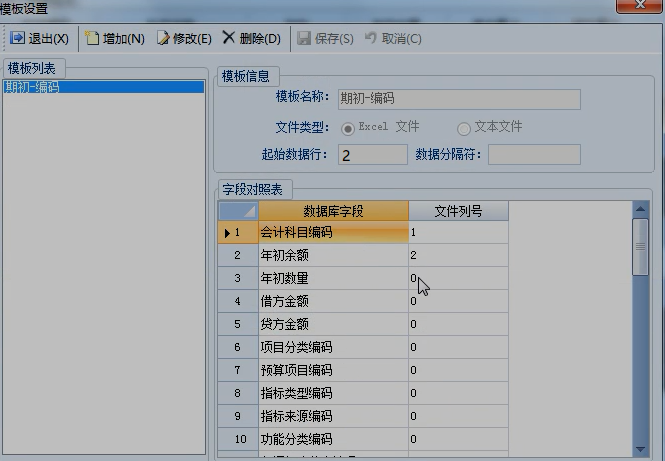Click the 模板名称 input field
This screenshot has height=461, width=665.
click(x=459, y=99)
